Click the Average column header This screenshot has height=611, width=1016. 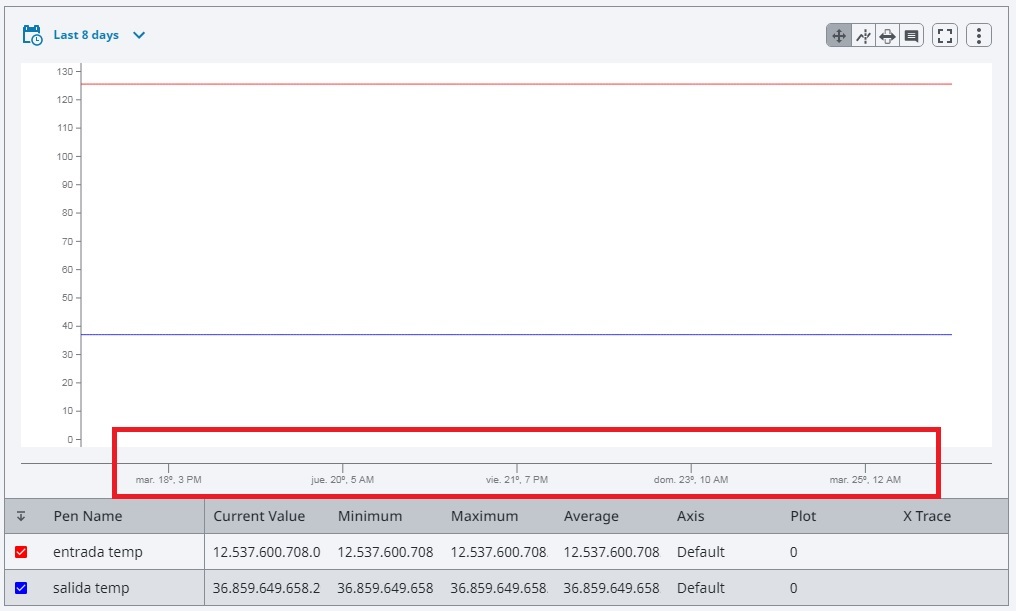tap(591, 516)
